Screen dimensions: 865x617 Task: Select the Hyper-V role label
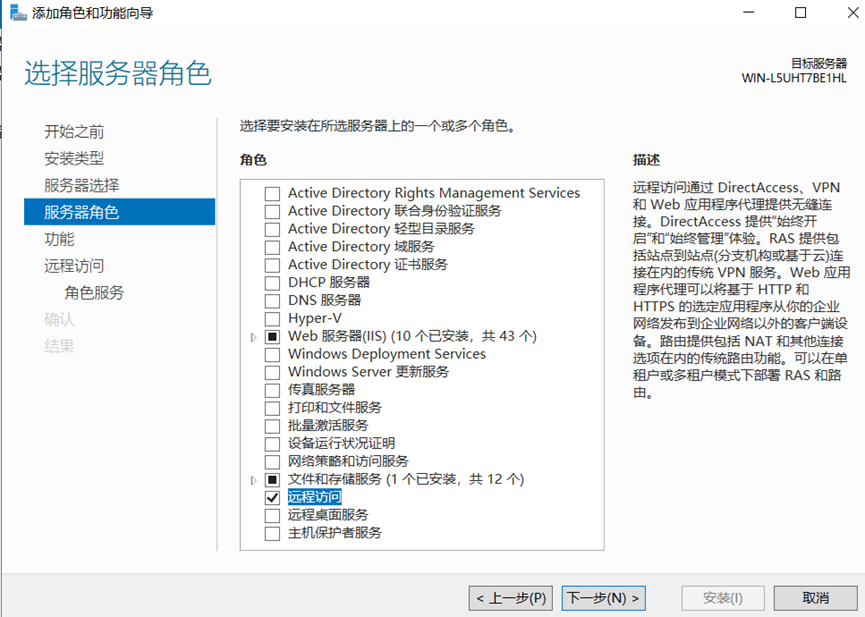314,318
